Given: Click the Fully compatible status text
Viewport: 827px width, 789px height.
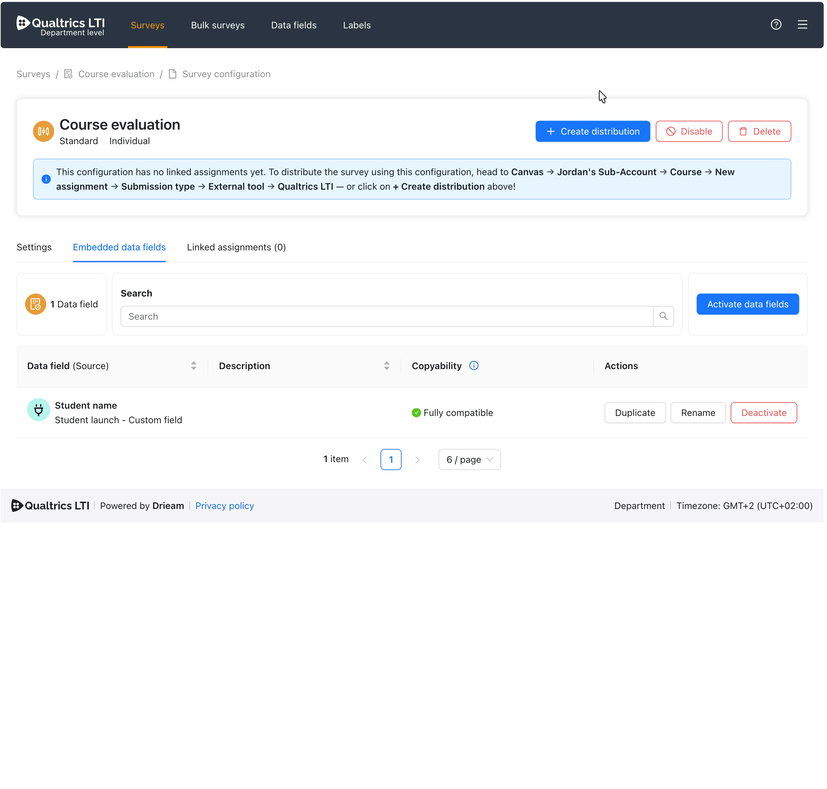Looking at the screenshot, I should (458, 413).
